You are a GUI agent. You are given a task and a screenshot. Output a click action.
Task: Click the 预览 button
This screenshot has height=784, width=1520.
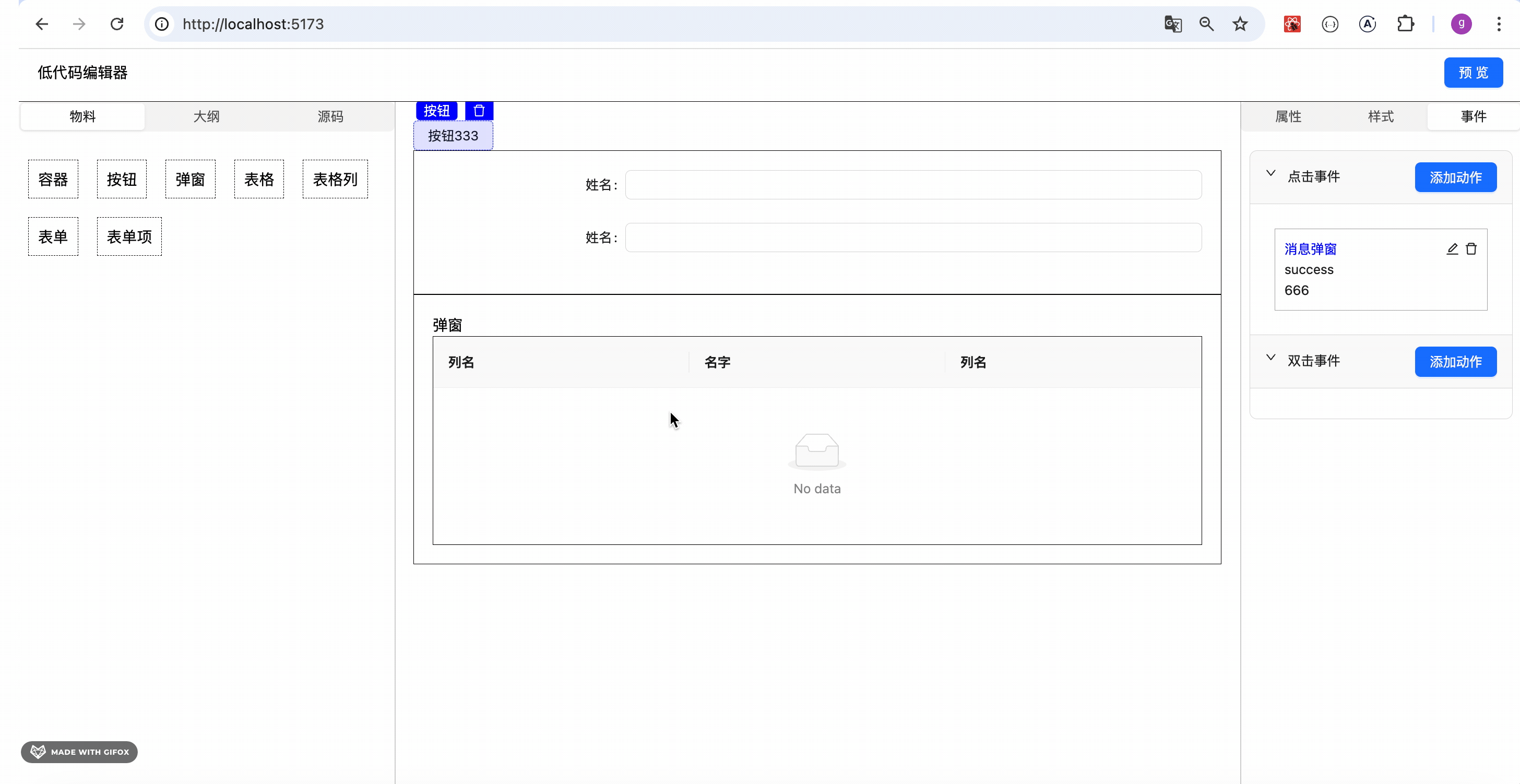(x=1473, y=73)
